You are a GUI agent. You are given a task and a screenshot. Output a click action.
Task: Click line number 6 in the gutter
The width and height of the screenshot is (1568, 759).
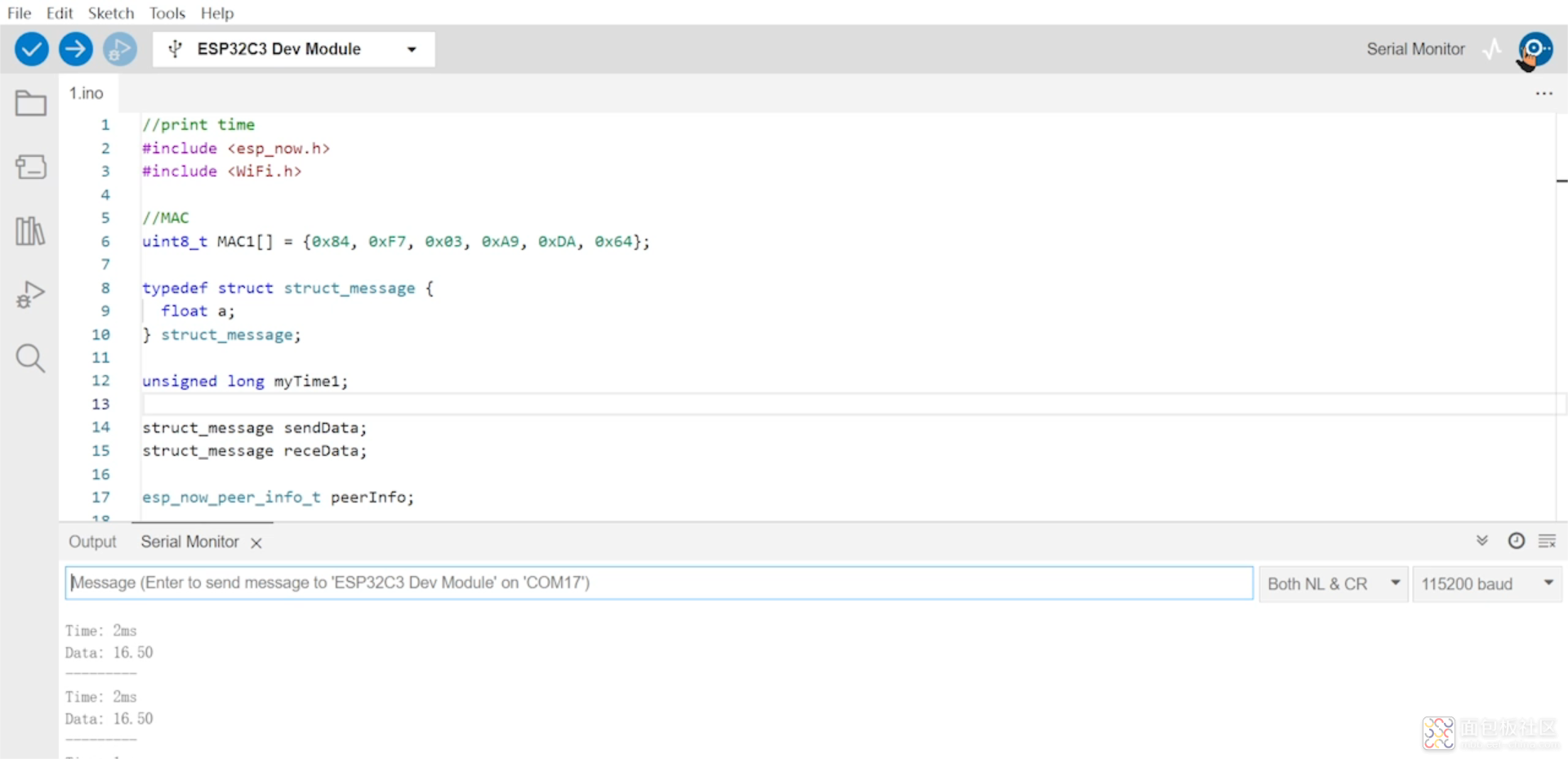point(105,242)
